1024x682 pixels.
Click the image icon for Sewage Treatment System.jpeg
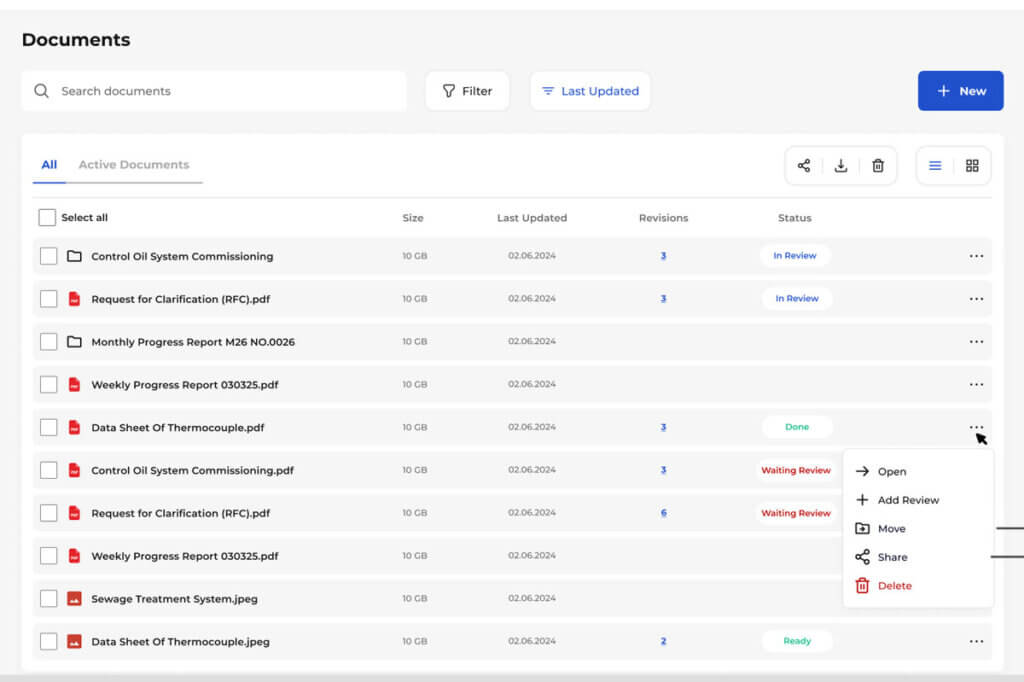coord(74,599)
